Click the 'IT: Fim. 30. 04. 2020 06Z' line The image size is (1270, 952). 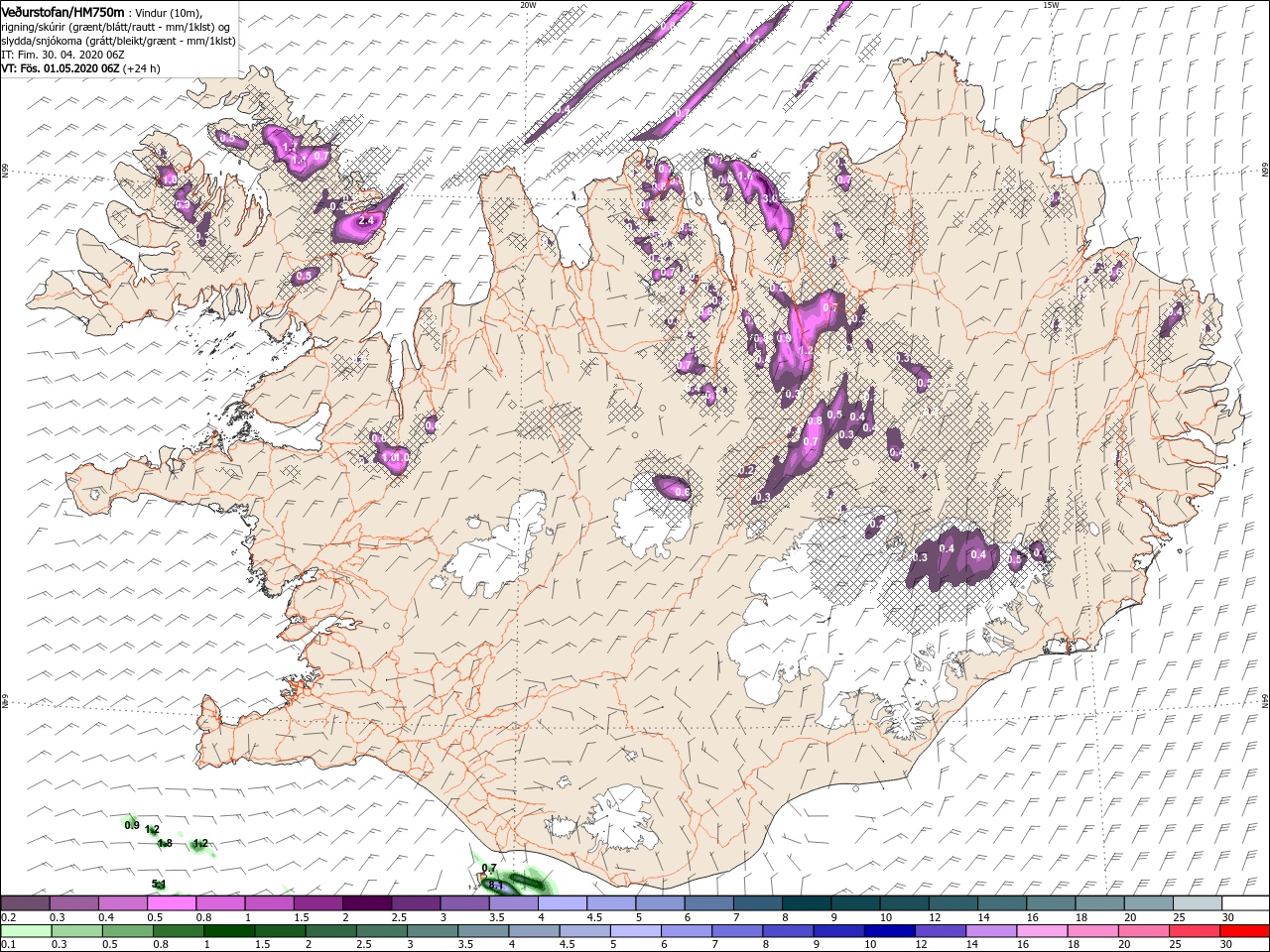pos(63,55)
